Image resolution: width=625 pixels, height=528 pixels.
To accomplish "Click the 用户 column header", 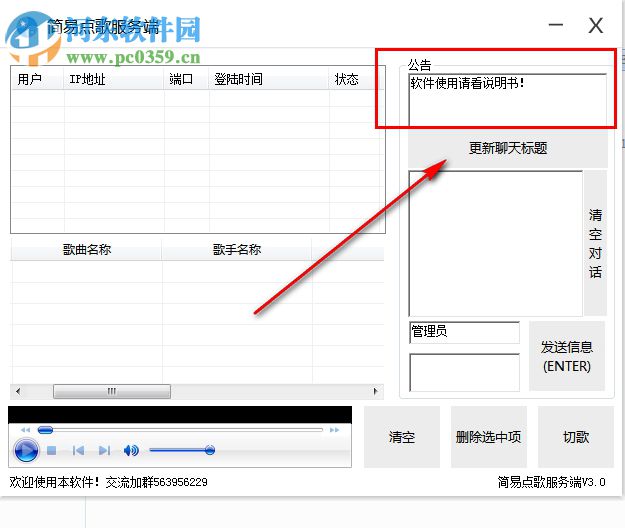I will pos(38,79).
